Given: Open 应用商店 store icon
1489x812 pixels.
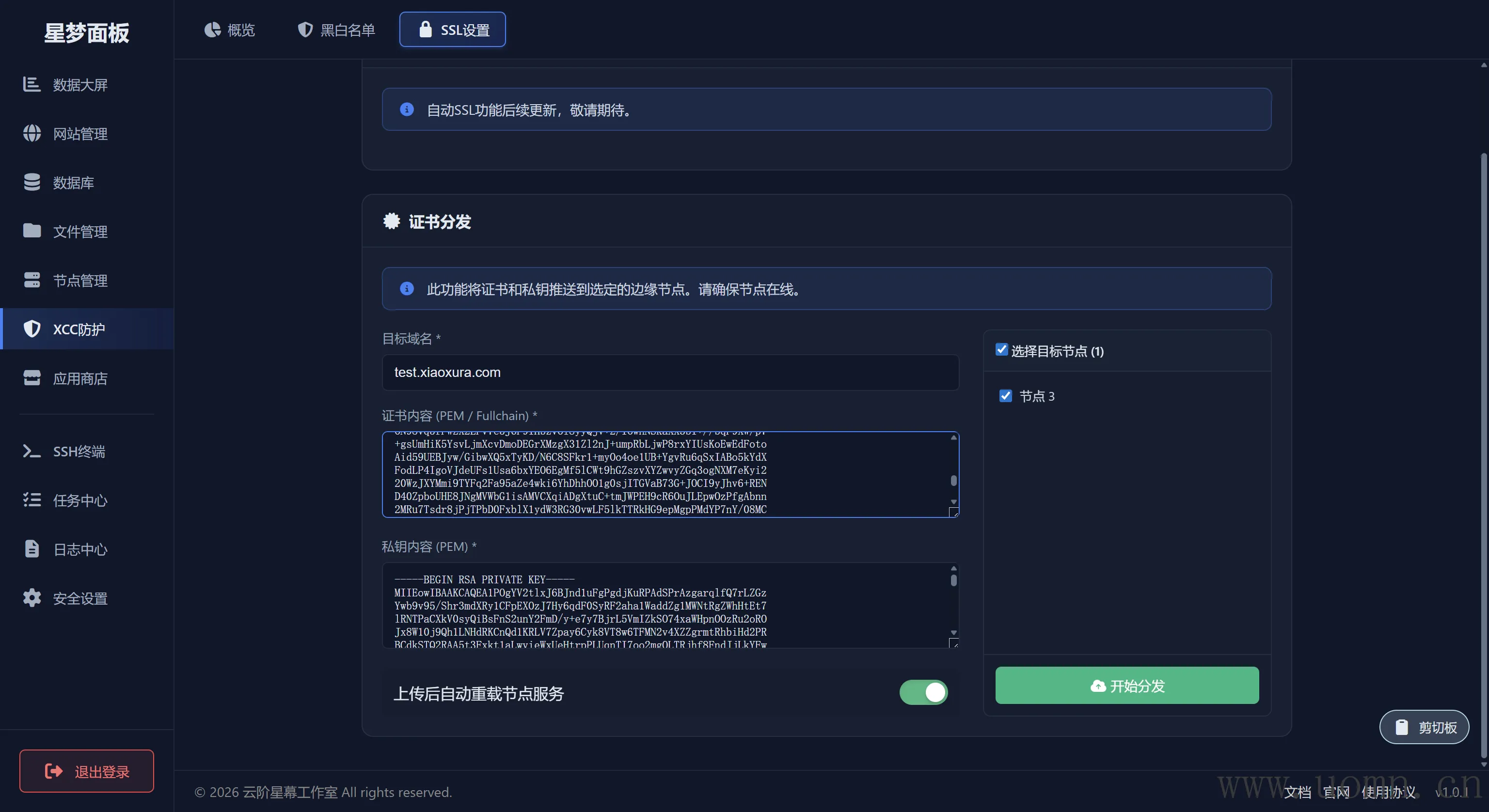Looking at the screenshot, I should point(31,378).
